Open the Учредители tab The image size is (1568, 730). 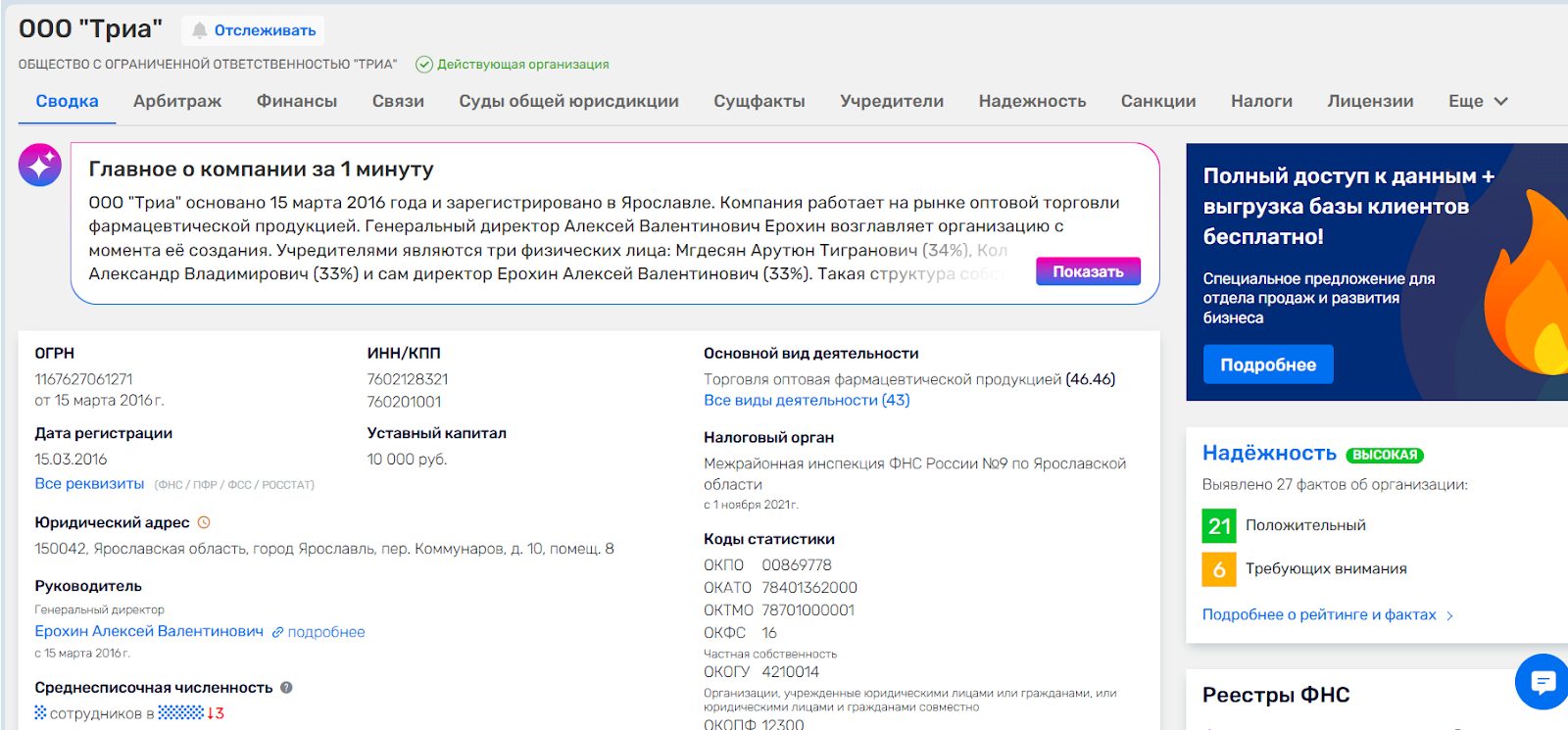892,101
